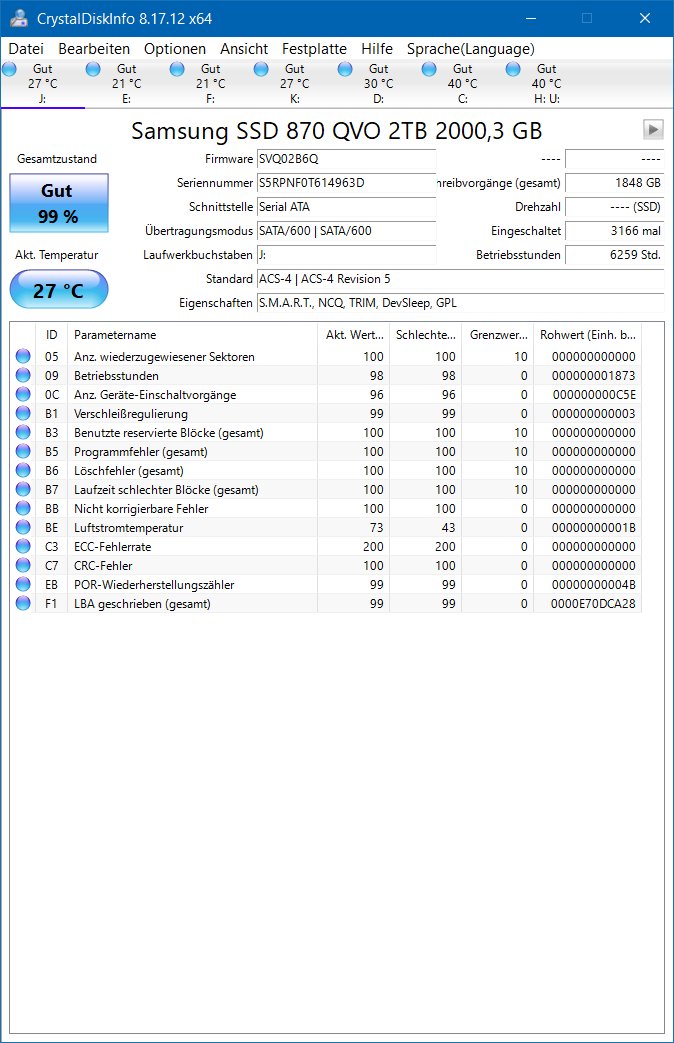This screenshot has height=1043, width=674.
Task: Click status orb of attribute BE row
Action: click(23, 527)
